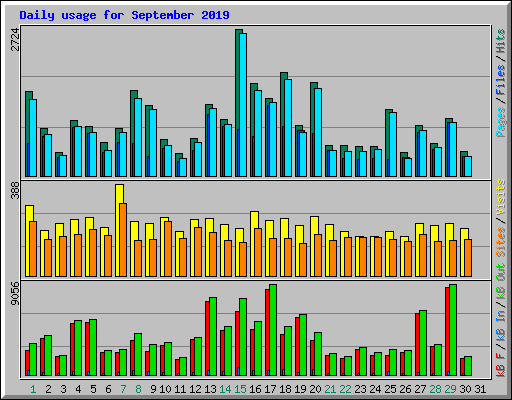Click the day label 17 on the axis

(x=270, y=389)
